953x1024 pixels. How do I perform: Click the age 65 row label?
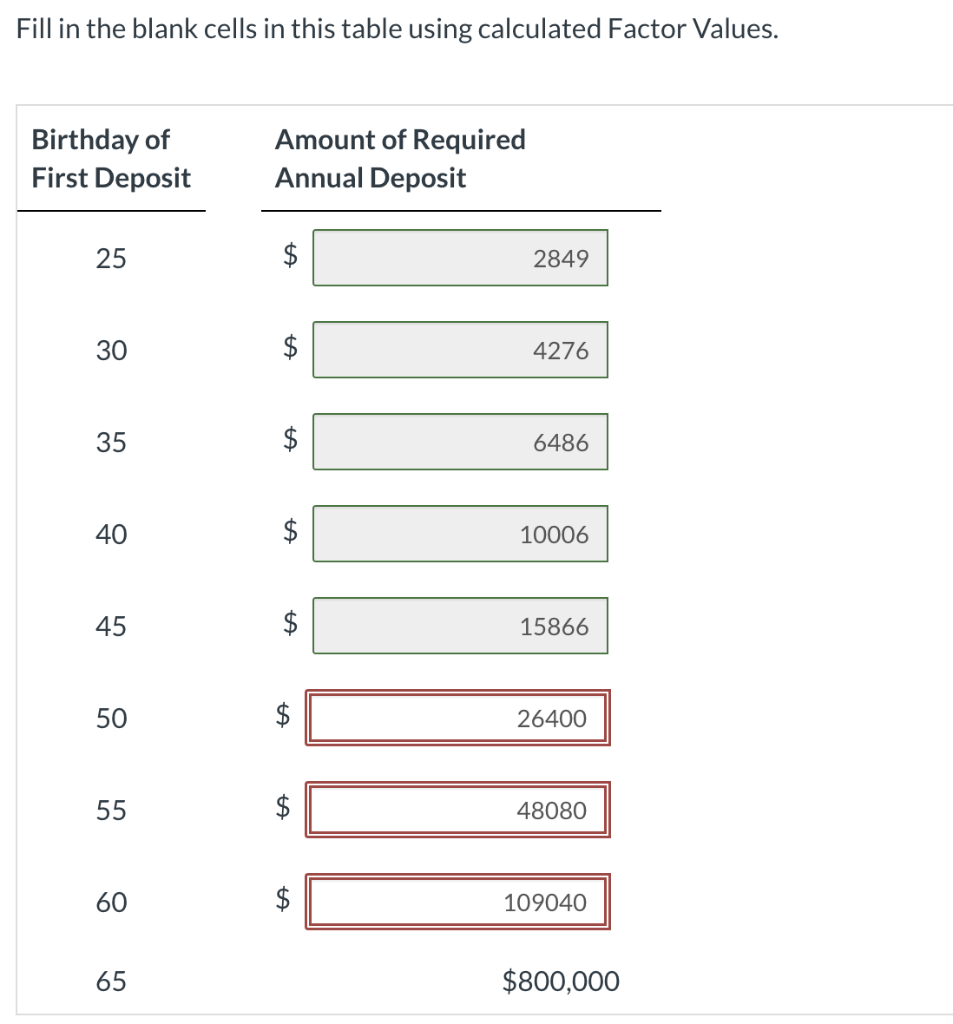(111, 981)
